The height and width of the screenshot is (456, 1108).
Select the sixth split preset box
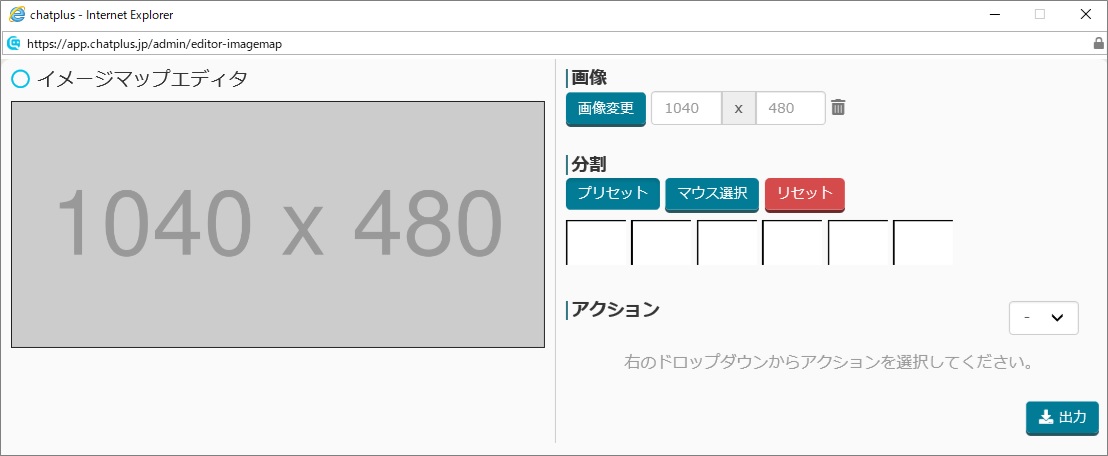[x=923, y=242]
